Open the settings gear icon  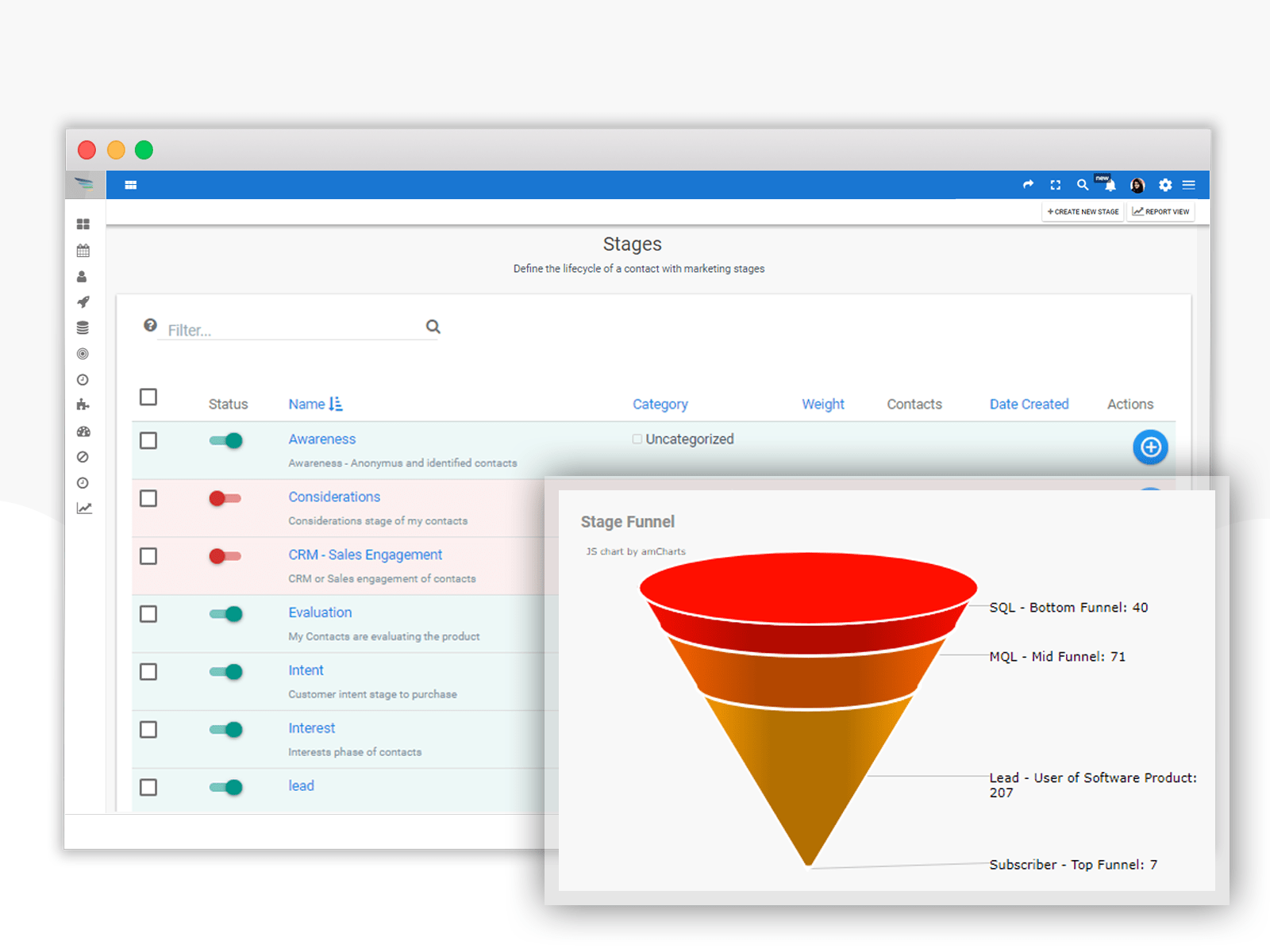pos(1165,185)
